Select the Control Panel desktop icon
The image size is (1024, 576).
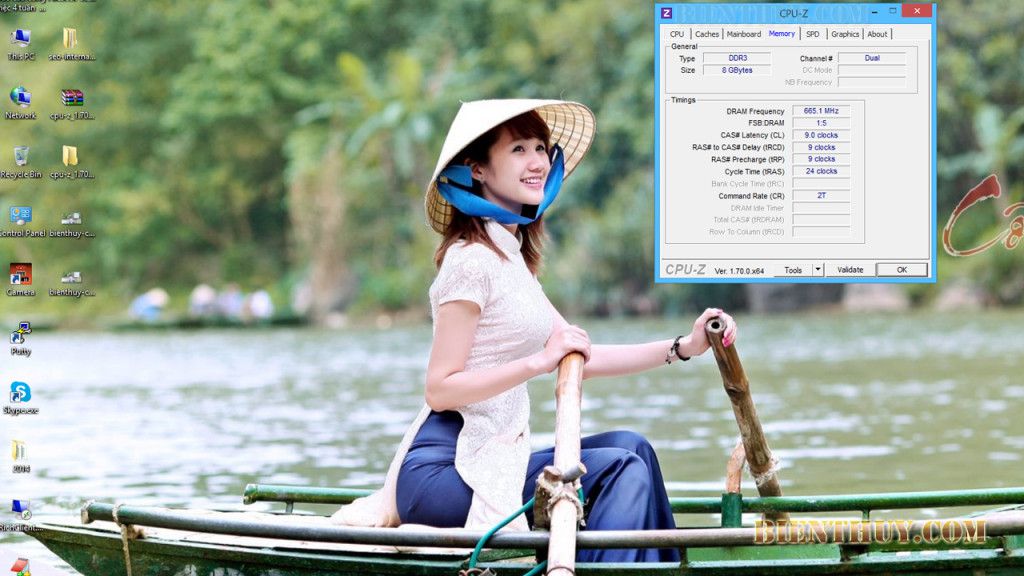pyautogui.click(x=22, y=221)
